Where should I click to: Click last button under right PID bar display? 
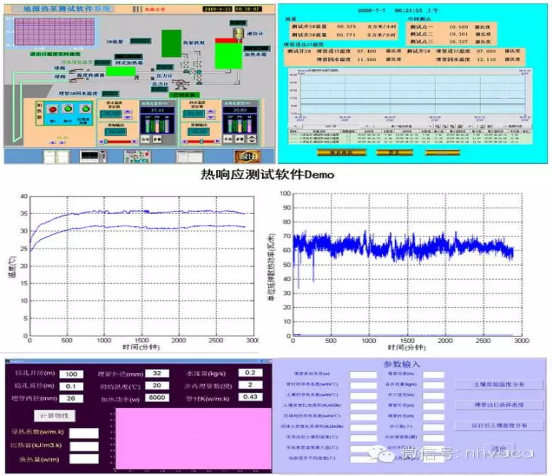click(x=251, y=139)
